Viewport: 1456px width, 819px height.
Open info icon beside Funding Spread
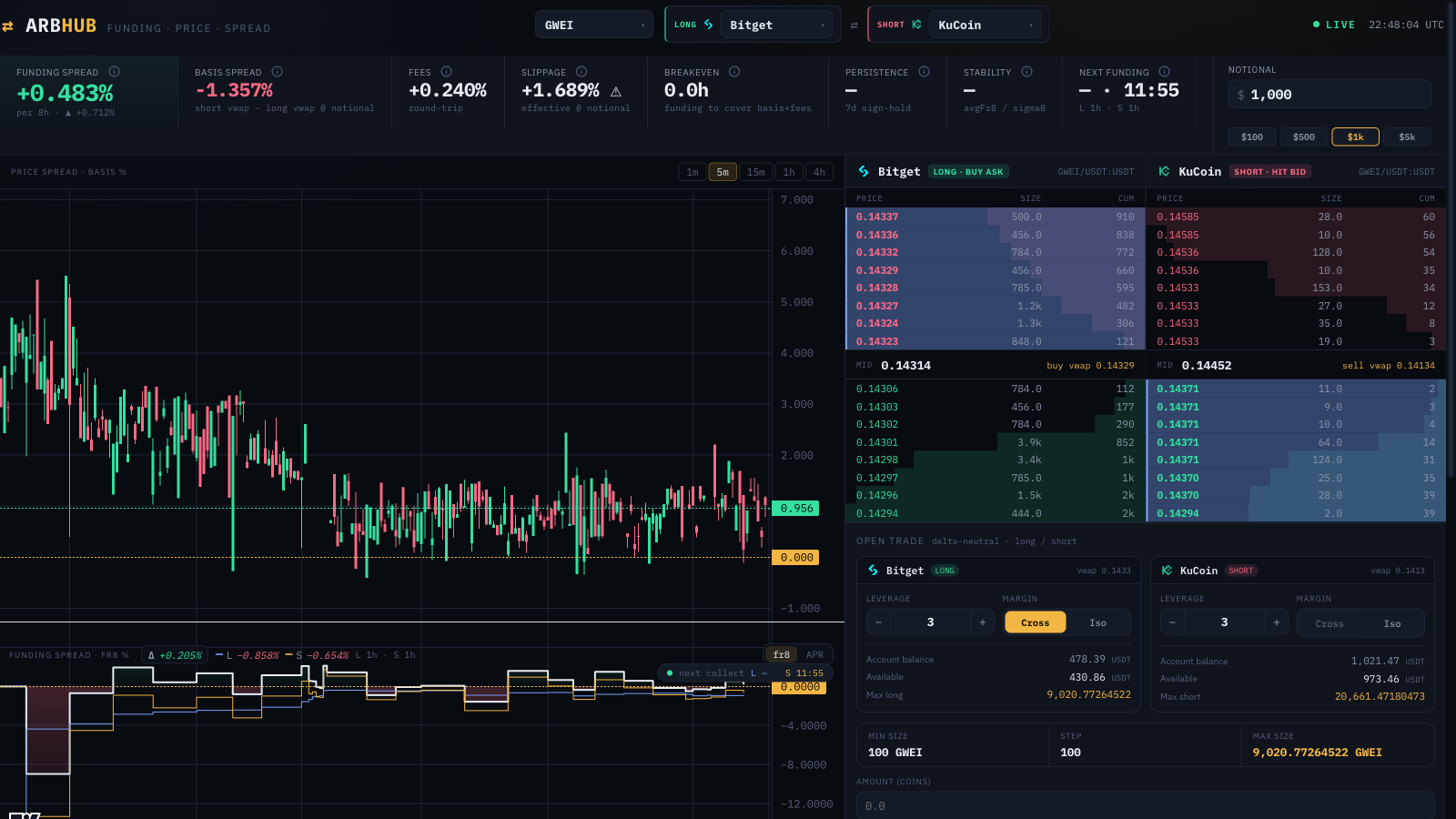(x=115, y=71)
